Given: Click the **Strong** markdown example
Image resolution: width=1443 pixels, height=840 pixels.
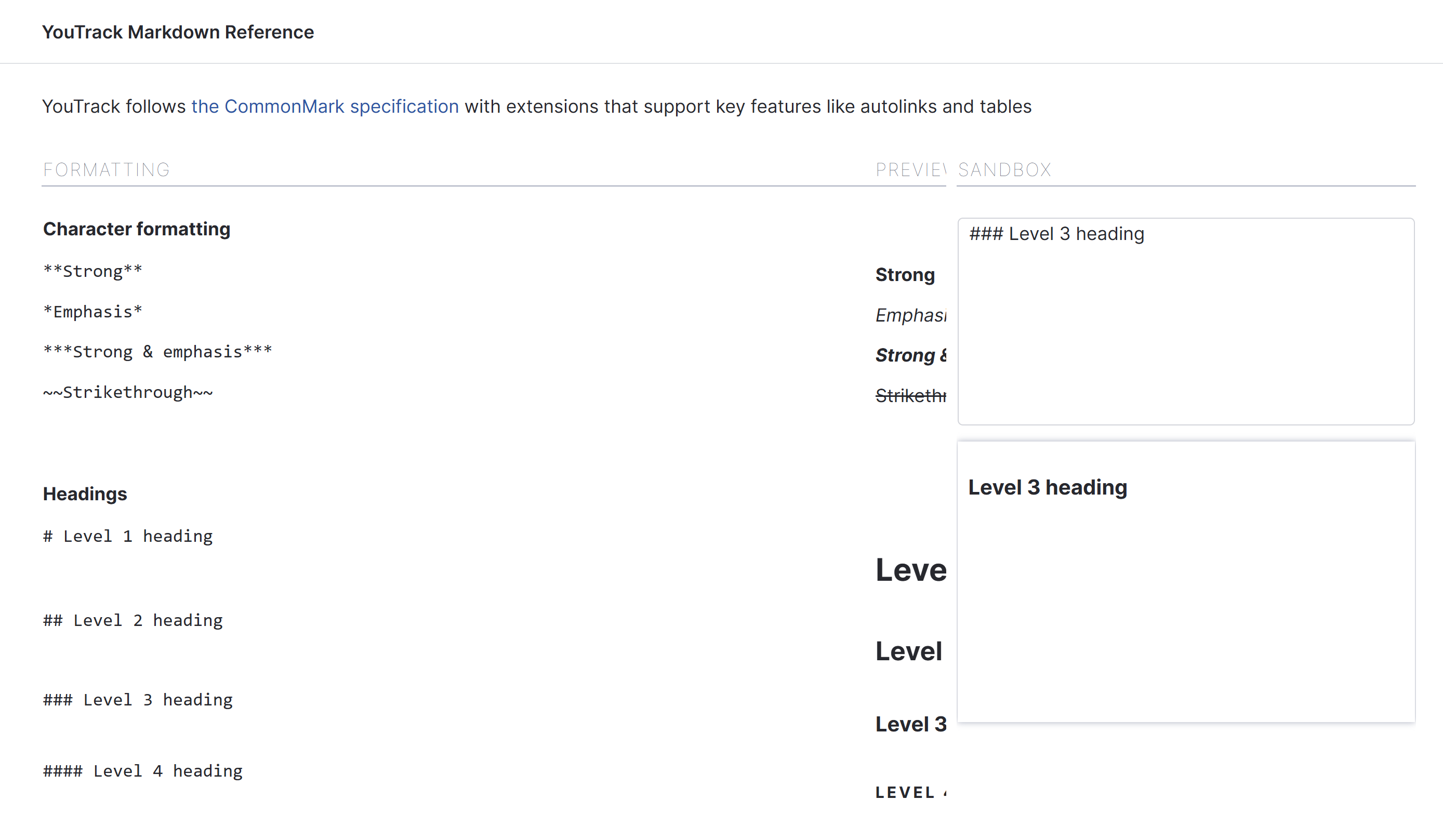Looking at the screenshot, I should [x=93, y=271].
